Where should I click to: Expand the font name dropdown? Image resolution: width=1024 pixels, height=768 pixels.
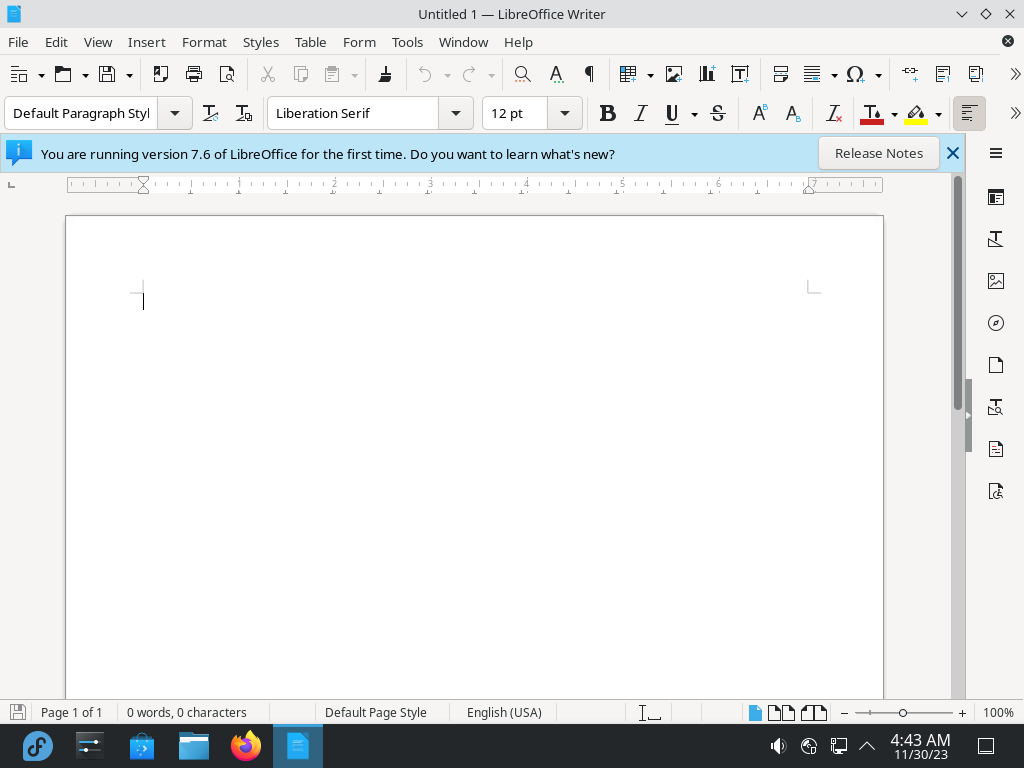pyautogui.click(x=456, y=114)
